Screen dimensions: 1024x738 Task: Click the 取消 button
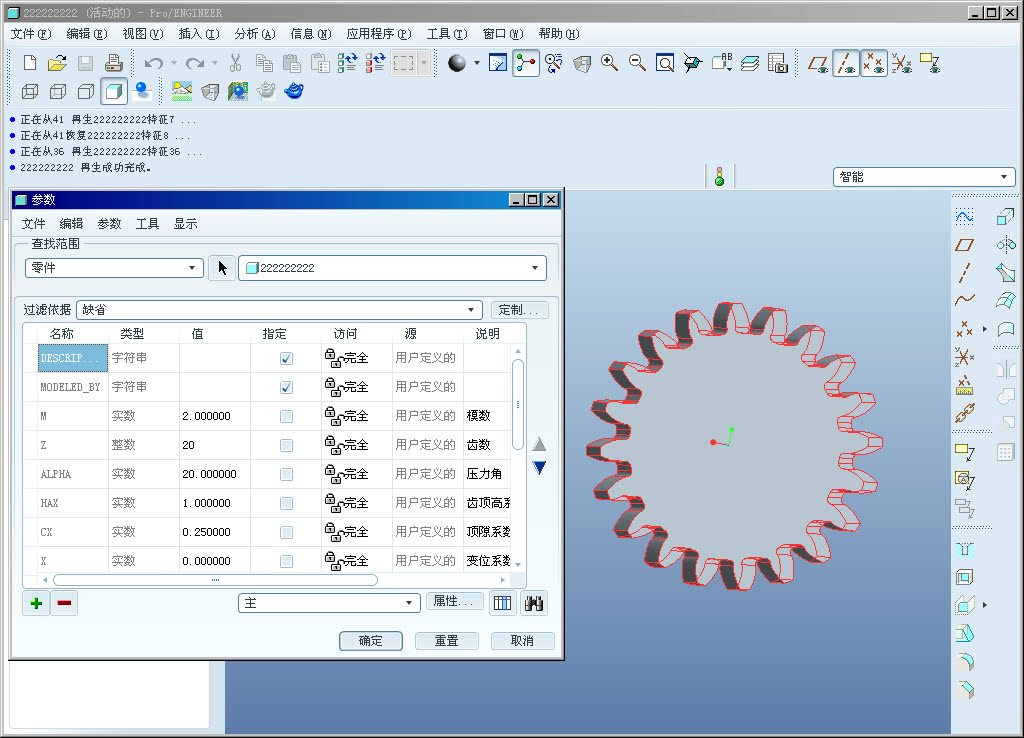[522, 641]
